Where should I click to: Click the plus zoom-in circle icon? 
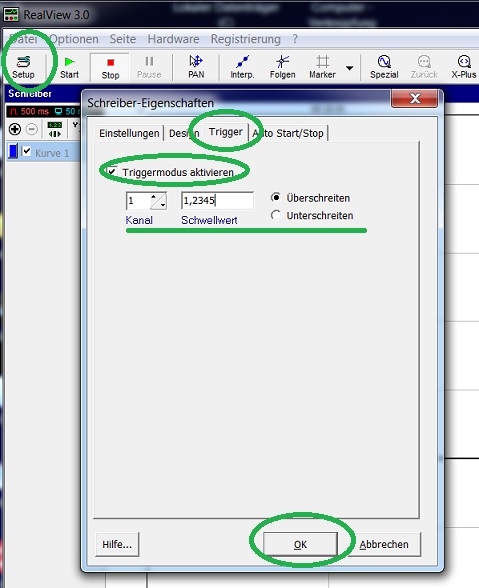[x=15, y=129]
